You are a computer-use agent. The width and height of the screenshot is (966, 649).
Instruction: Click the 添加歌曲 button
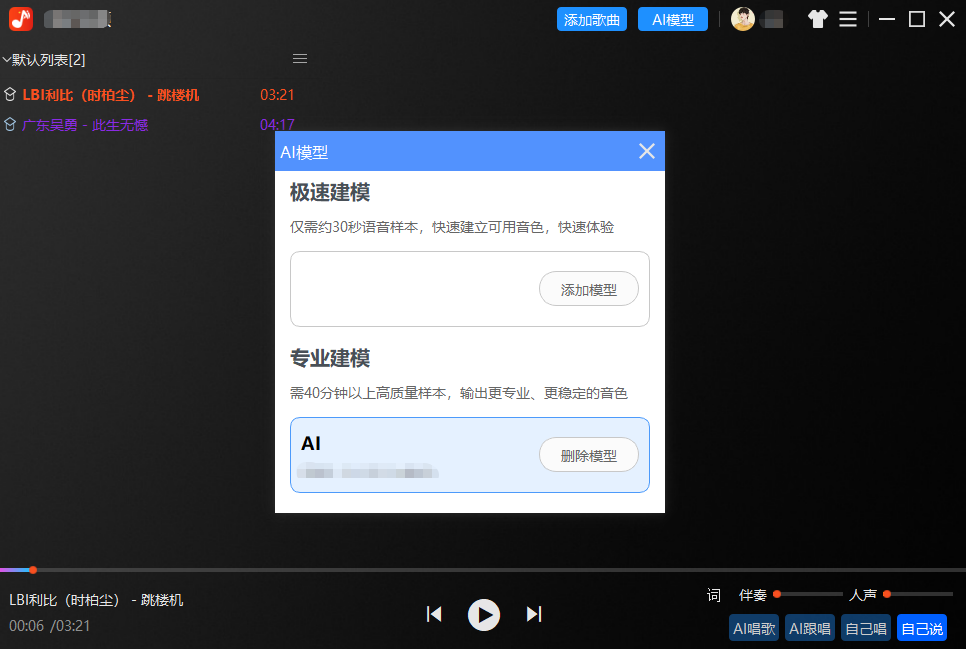tap(591, 18)
